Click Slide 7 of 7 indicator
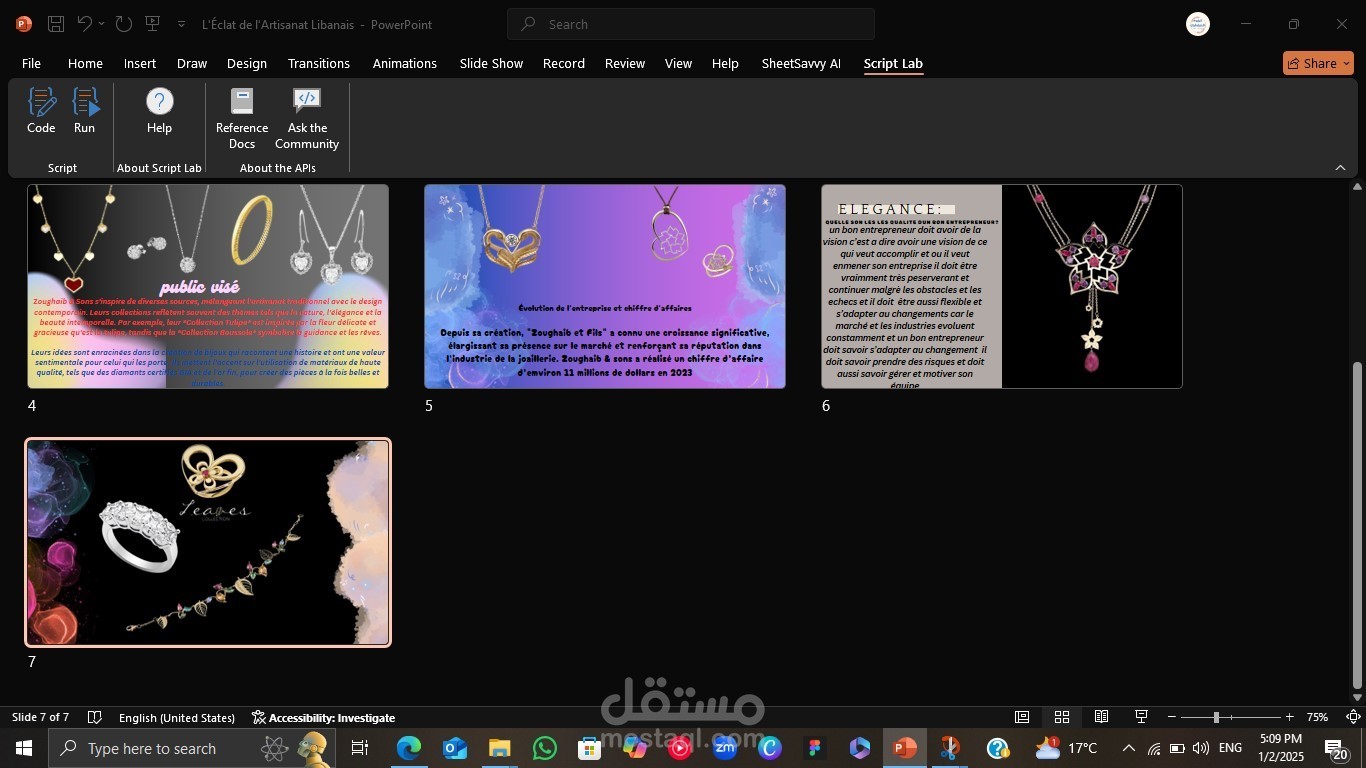The width and height of the screenshot is (1366, 768). [40, 717]
